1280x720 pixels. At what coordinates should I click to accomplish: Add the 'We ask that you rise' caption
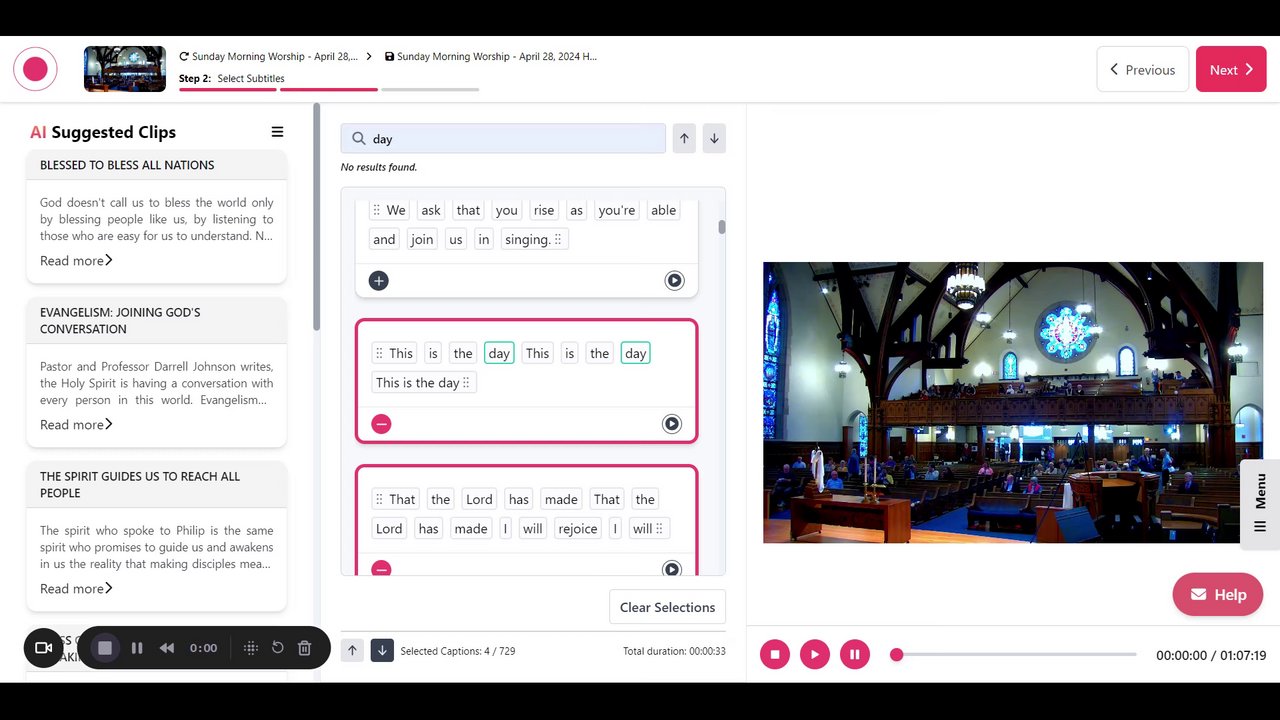379,281
